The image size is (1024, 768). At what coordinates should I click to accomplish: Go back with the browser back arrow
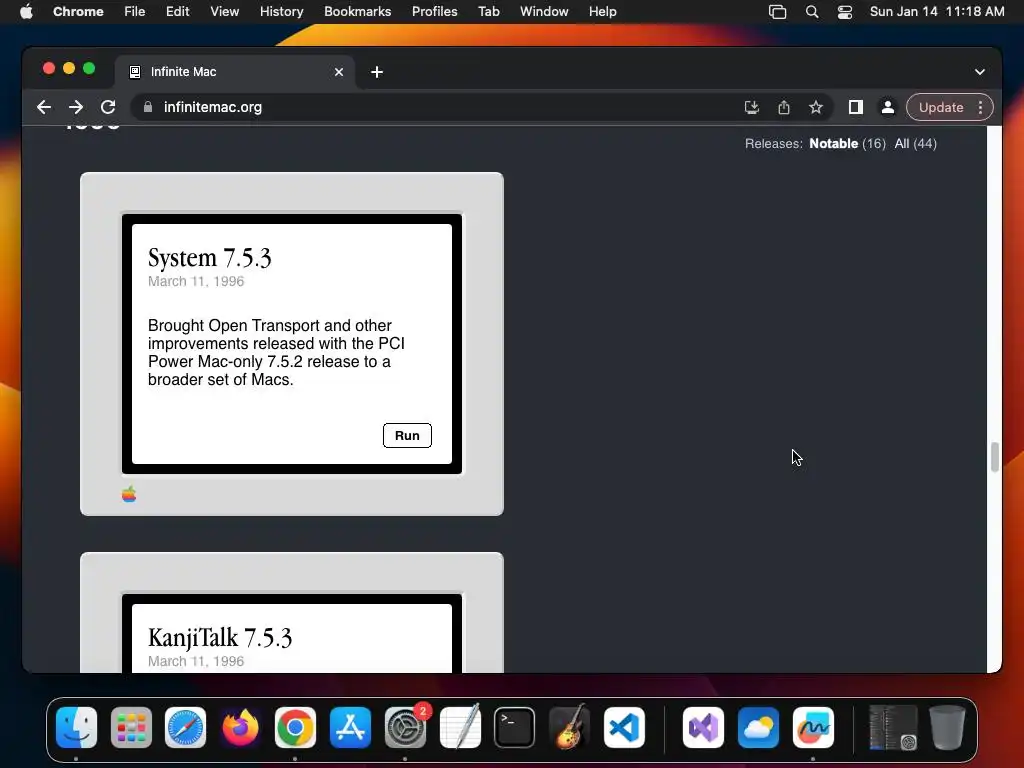coord(44,107)
